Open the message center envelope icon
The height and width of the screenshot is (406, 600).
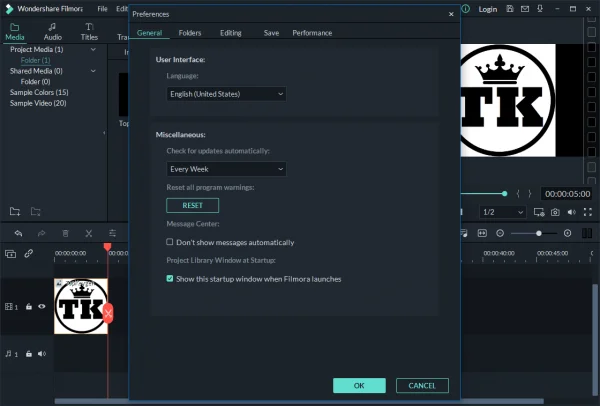click(x=525, y=8)
